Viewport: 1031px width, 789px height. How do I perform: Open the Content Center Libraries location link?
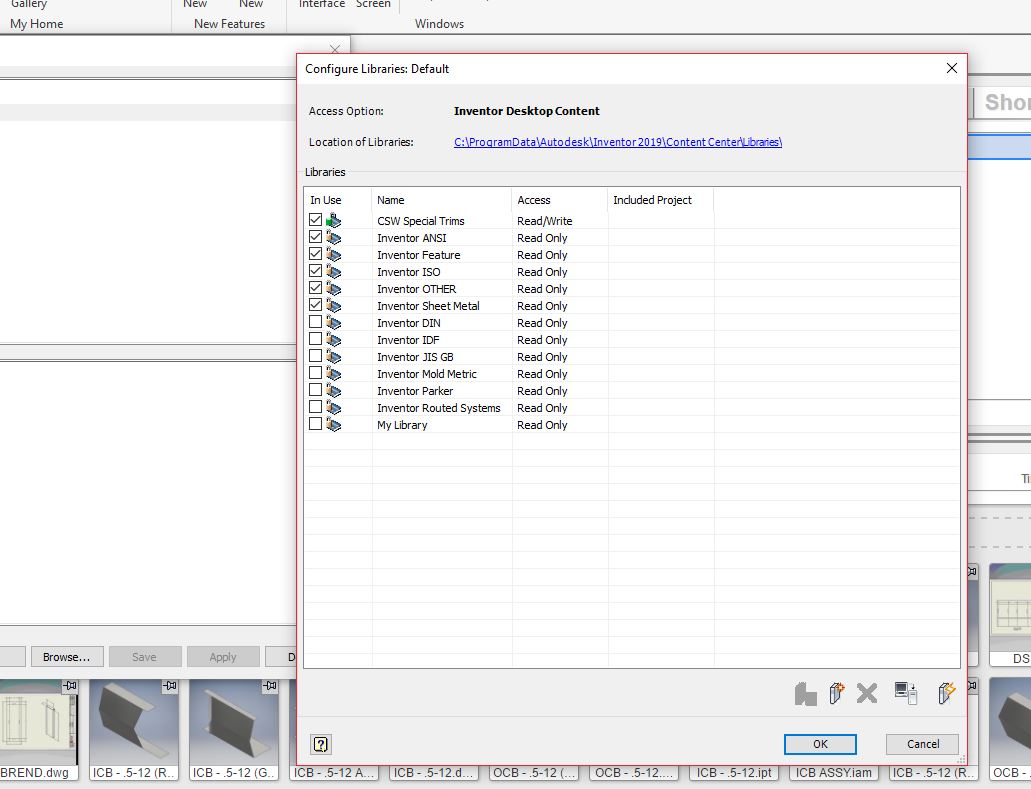coord(618,142)
